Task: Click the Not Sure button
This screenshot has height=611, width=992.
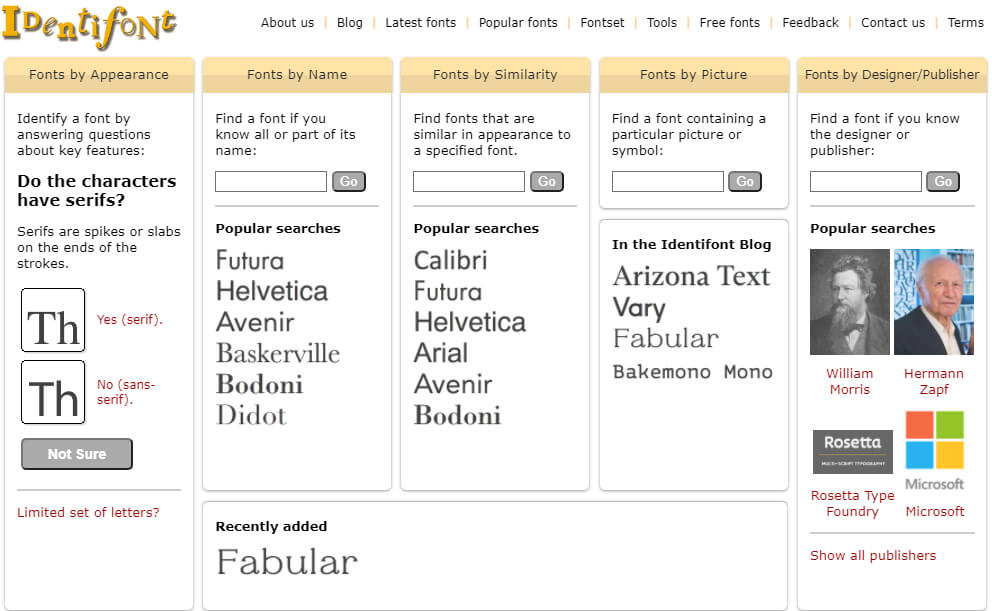Action: [x=76, y=453]
